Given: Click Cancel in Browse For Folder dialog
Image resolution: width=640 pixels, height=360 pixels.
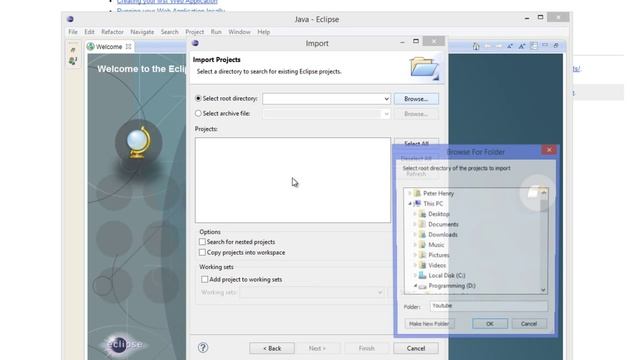Looking at the screenshot, I should click(529, 324).
